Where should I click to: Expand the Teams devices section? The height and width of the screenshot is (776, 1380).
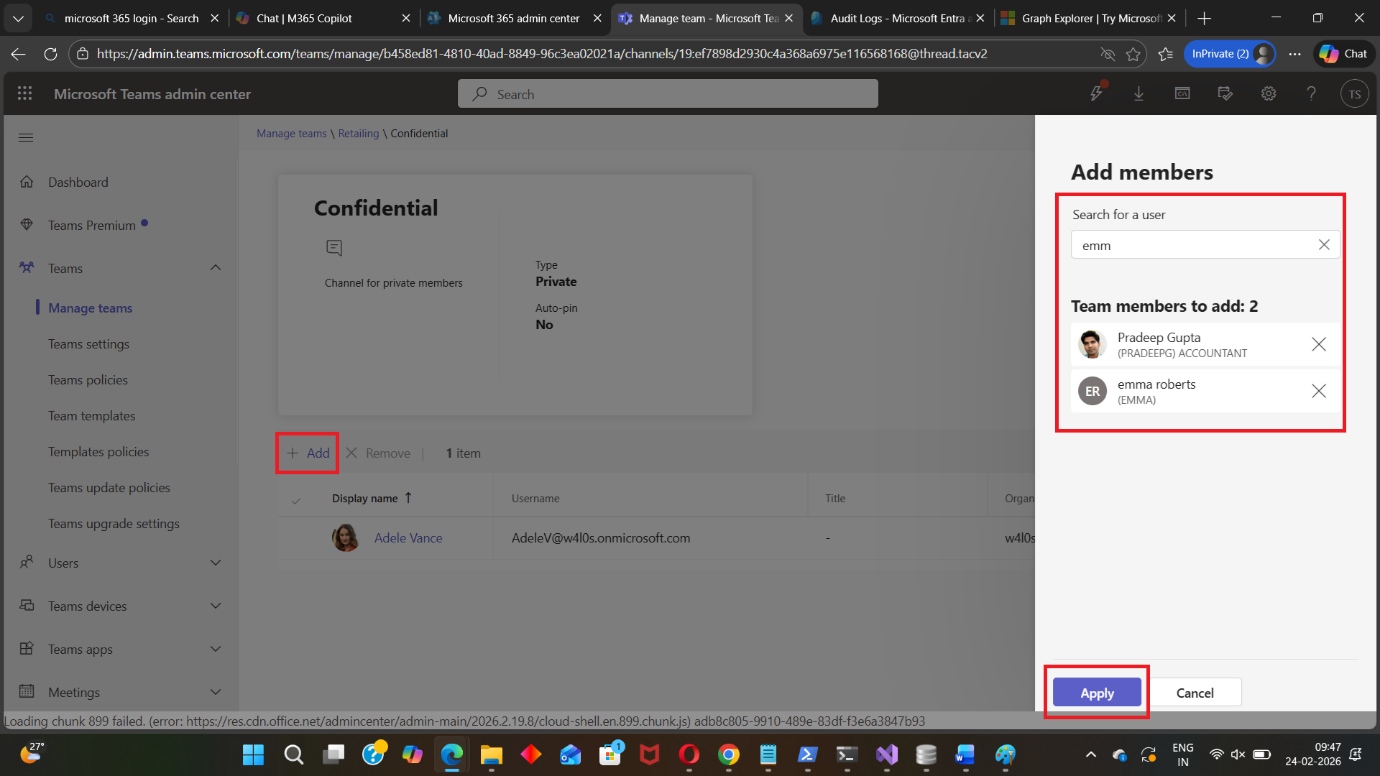tap(215, 606)
